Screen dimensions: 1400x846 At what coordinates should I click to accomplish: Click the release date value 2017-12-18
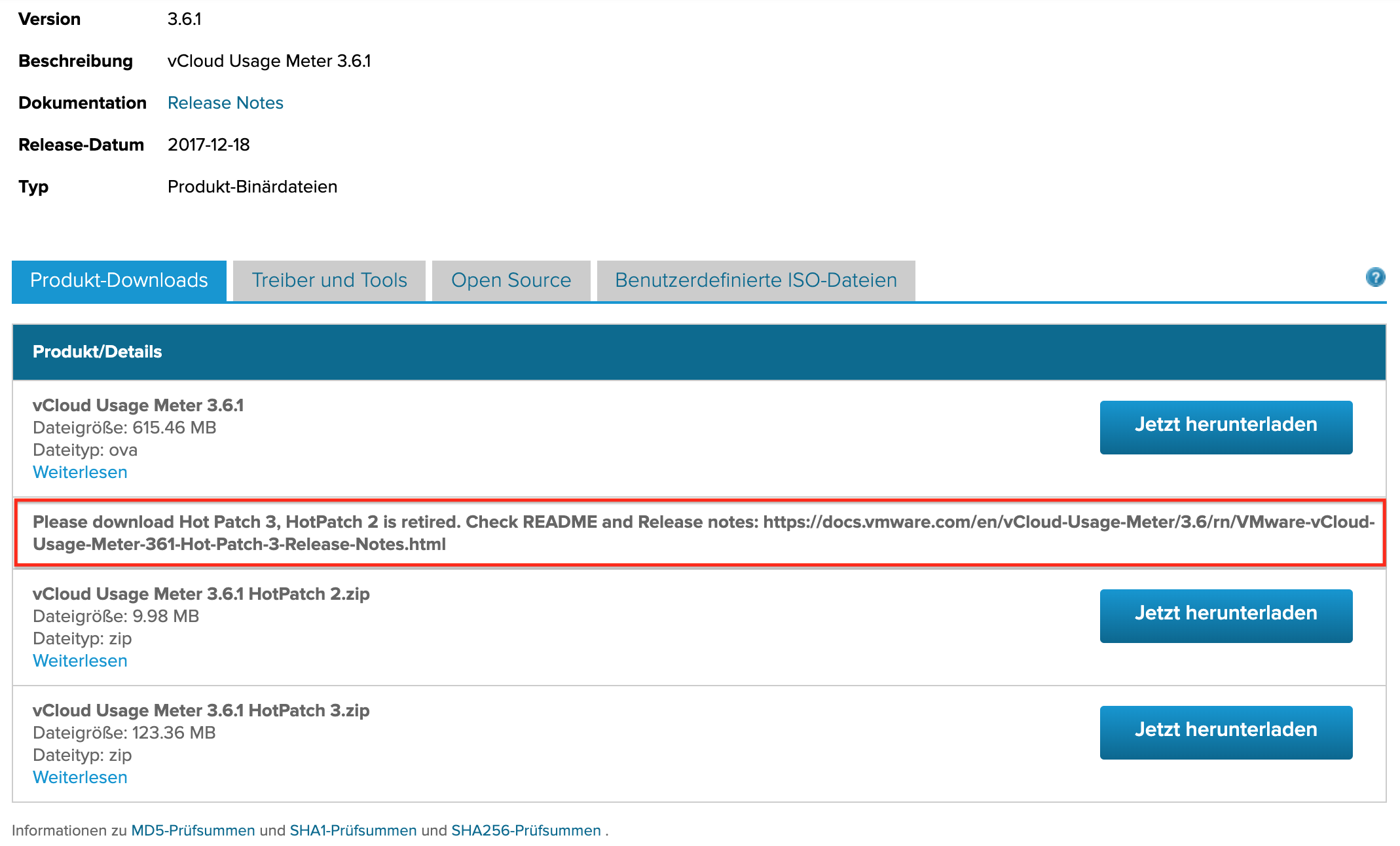click(209, 145)
